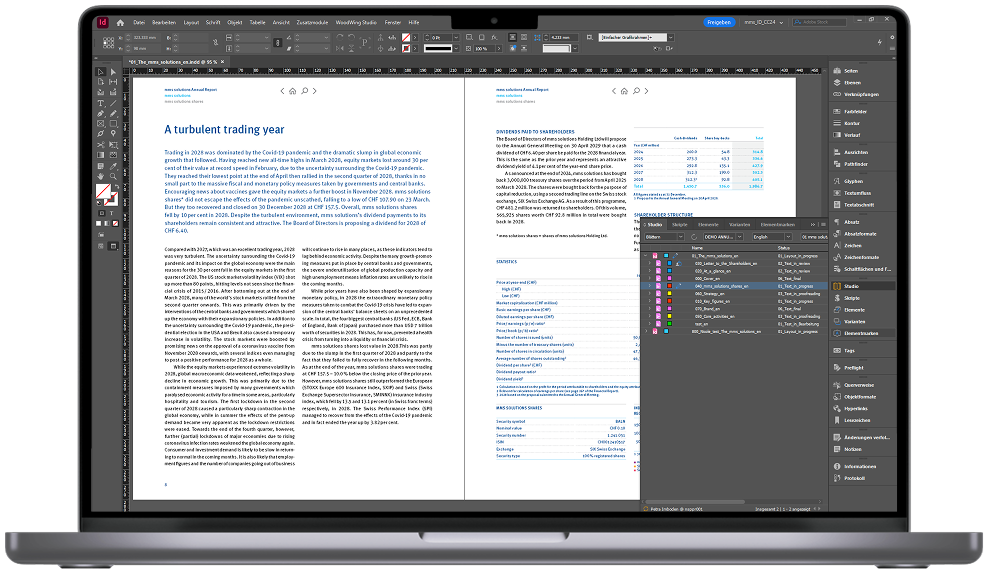The height and width of the screenshot is (574, 988).
Task: Open the Fenster menu
Action: 393,23
